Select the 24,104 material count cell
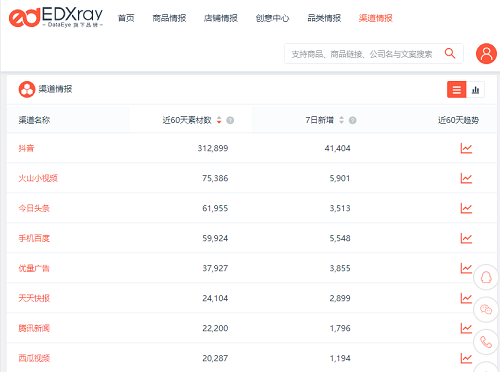The width and height of the screenshot is (500, 372). pyautogui.click(x=215, y=298)
